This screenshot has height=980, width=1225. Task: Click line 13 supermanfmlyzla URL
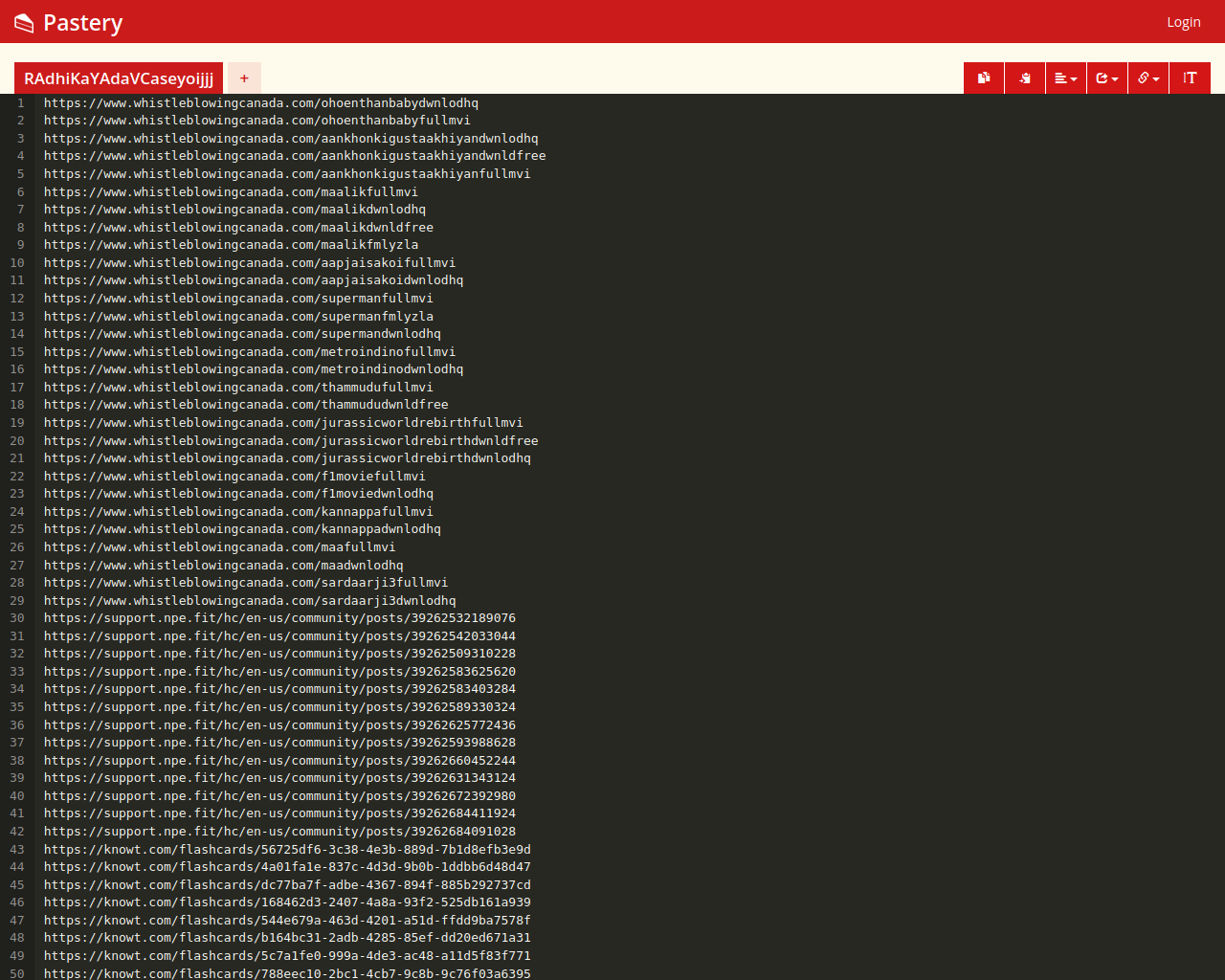pos(238,317)
